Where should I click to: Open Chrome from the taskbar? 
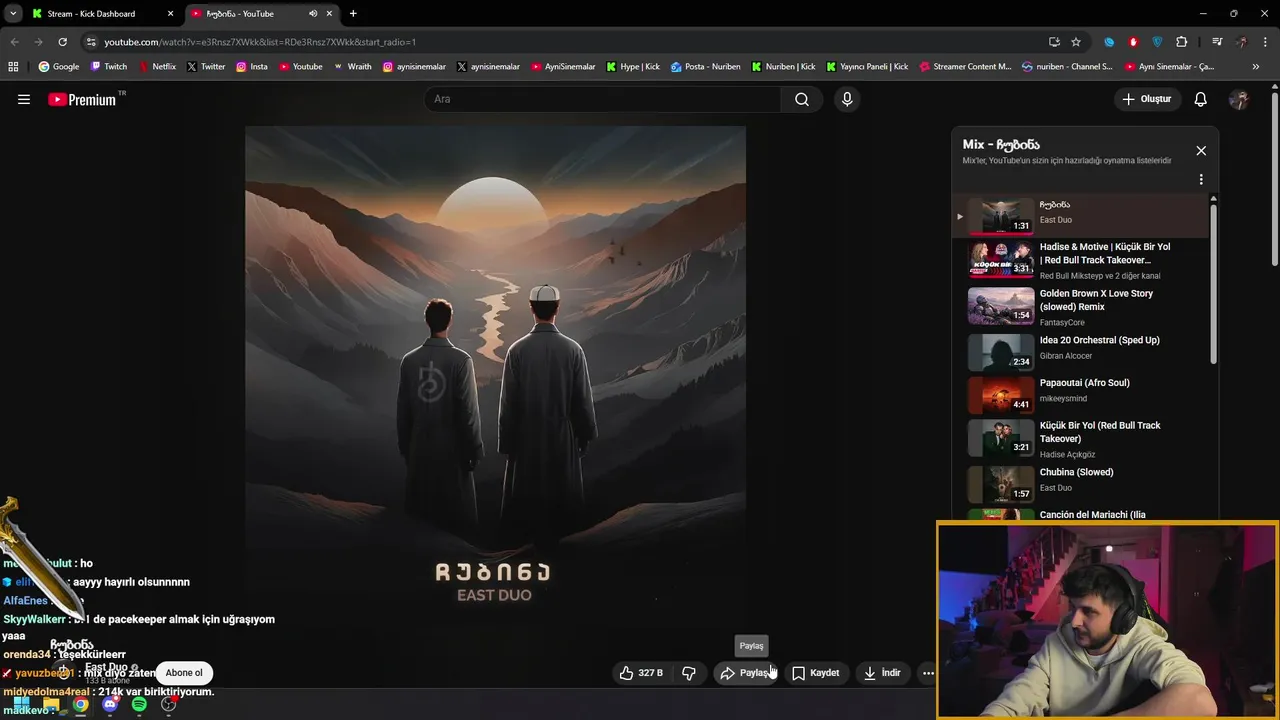point(80,704)
